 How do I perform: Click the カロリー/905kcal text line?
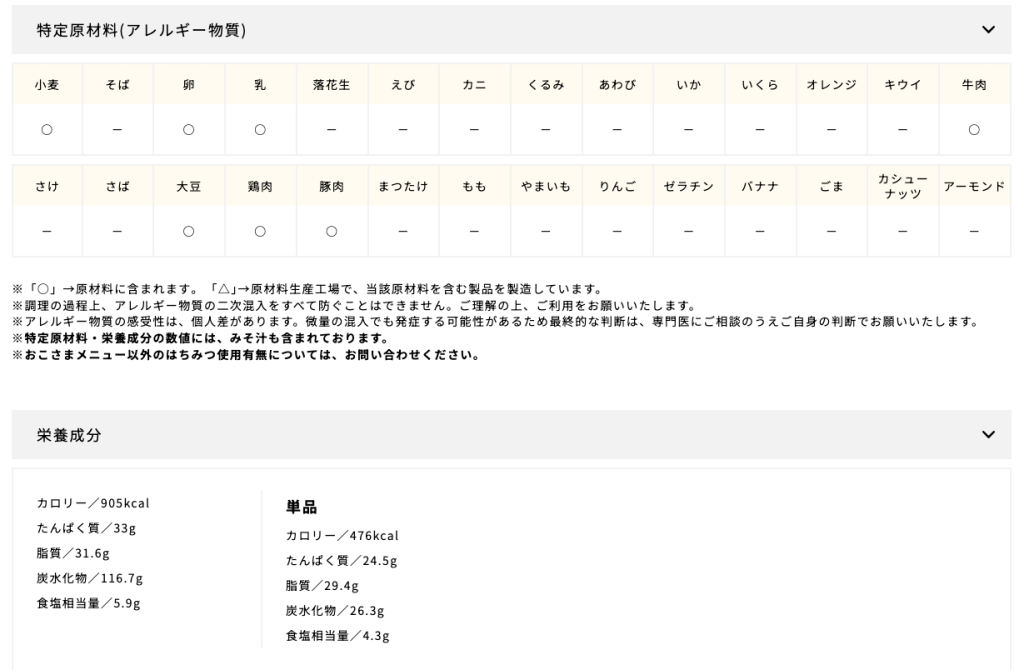pos(93,503)
